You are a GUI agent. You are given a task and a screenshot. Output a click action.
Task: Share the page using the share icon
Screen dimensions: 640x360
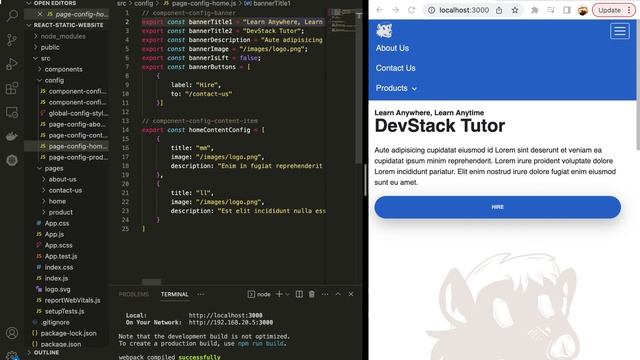(499, 10)
